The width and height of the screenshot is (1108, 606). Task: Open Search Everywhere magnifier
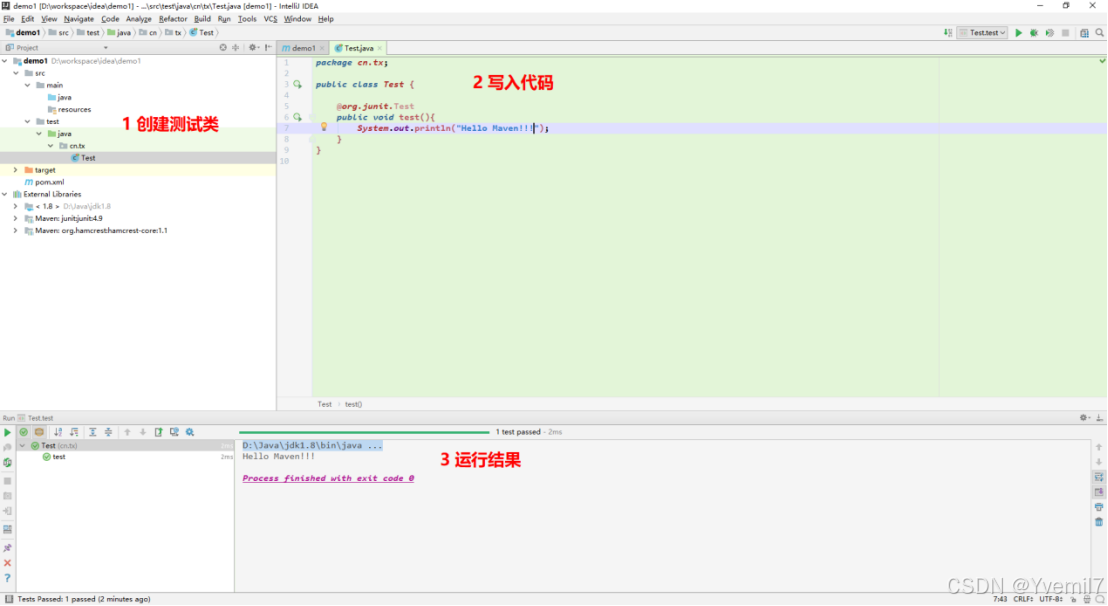coord(1100,32)
